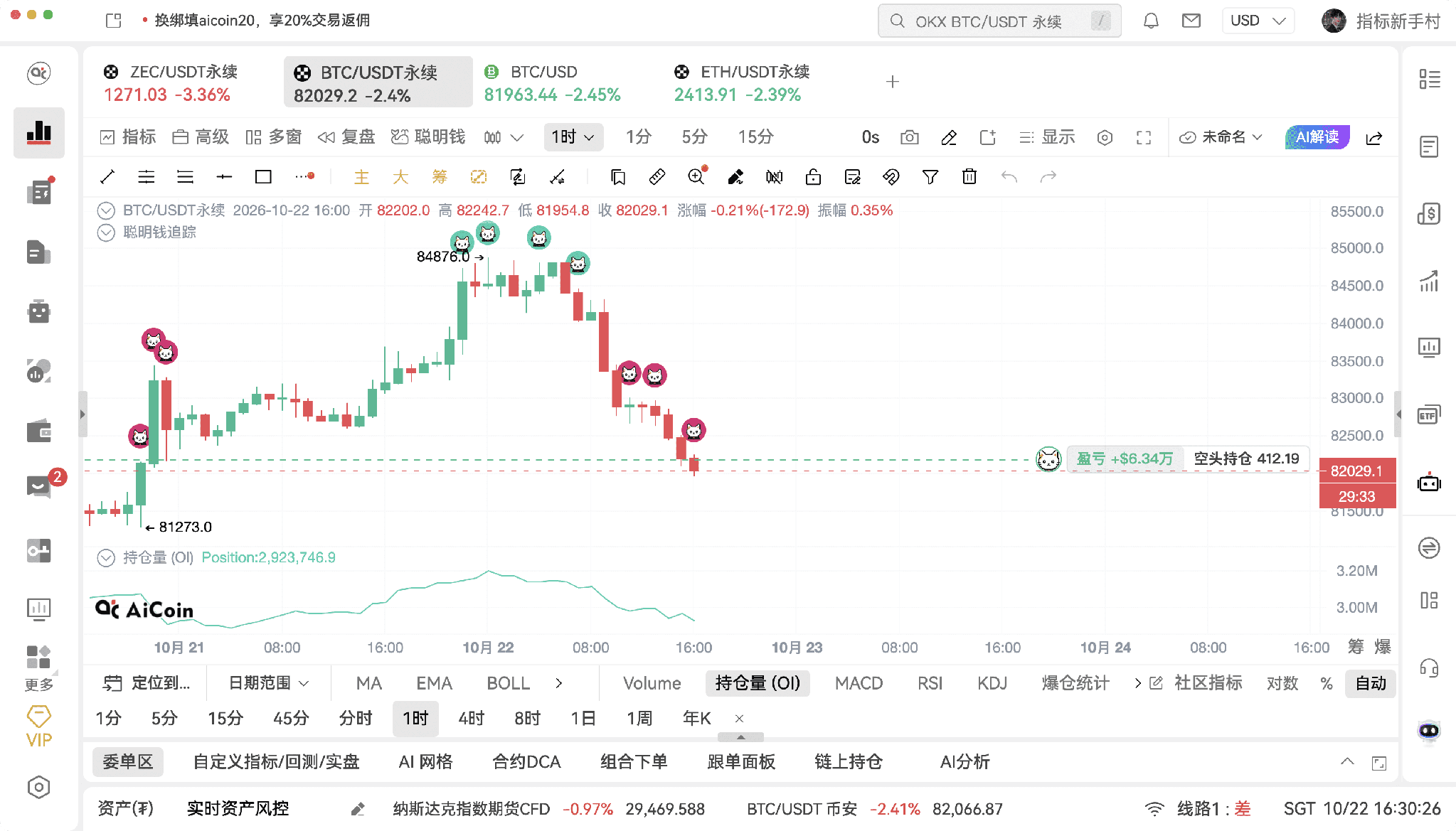Toggle the 聪明钱追踪 indicator visibility
1456x831 pixels.
coord(106,232)
